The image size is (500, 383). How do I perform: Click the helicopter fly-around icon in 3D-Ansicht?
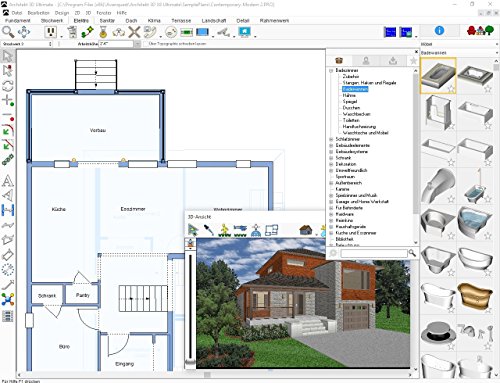240,230
